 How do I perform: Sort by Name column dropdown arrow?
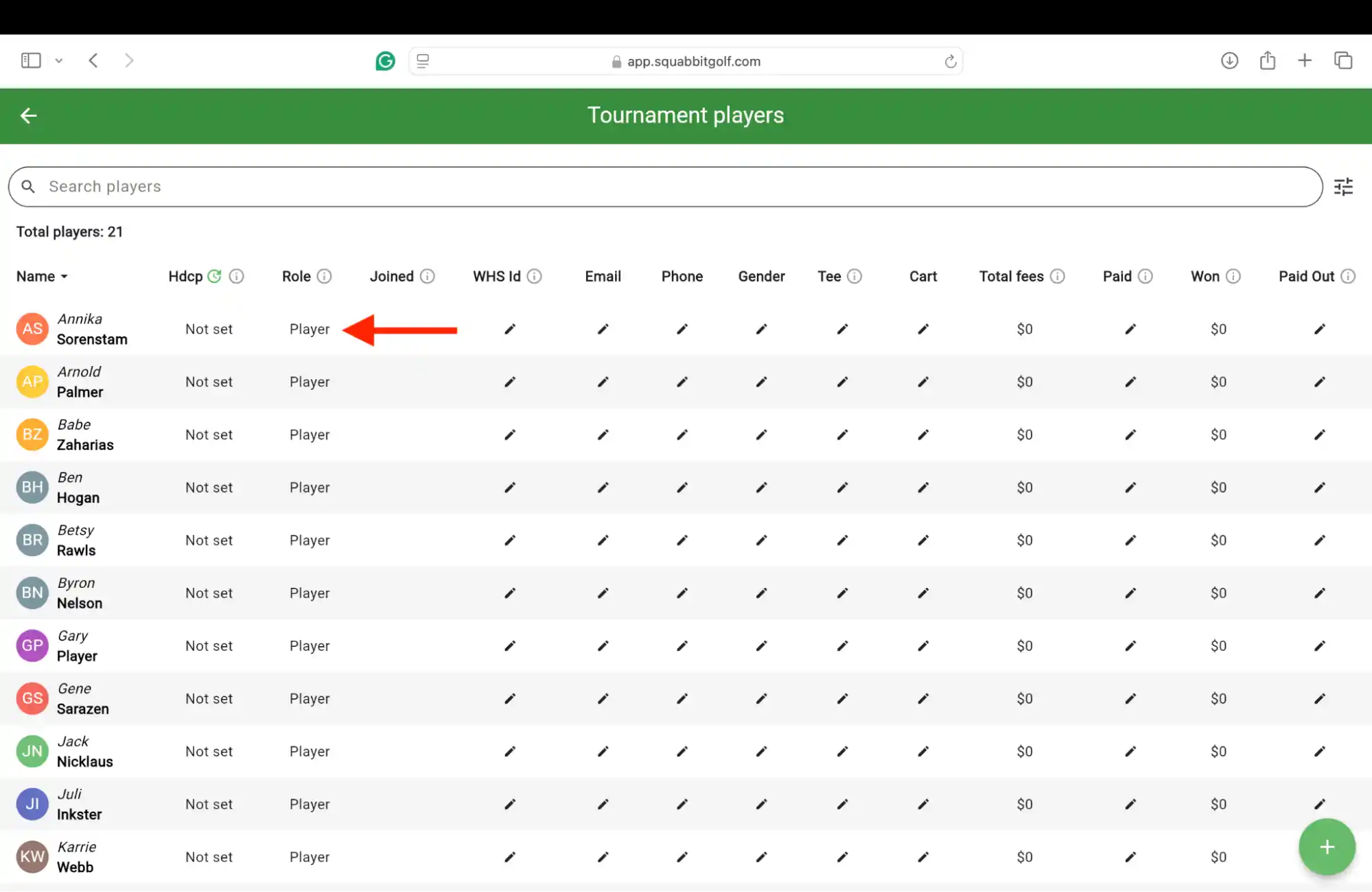[65, 277]
